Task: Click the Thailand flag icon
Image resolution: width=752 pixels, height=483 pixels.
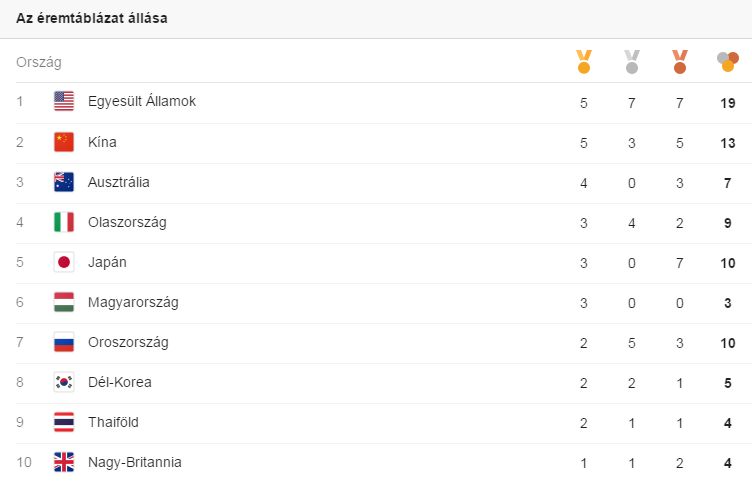Action: pyautogui.click(x=64, y=422)
